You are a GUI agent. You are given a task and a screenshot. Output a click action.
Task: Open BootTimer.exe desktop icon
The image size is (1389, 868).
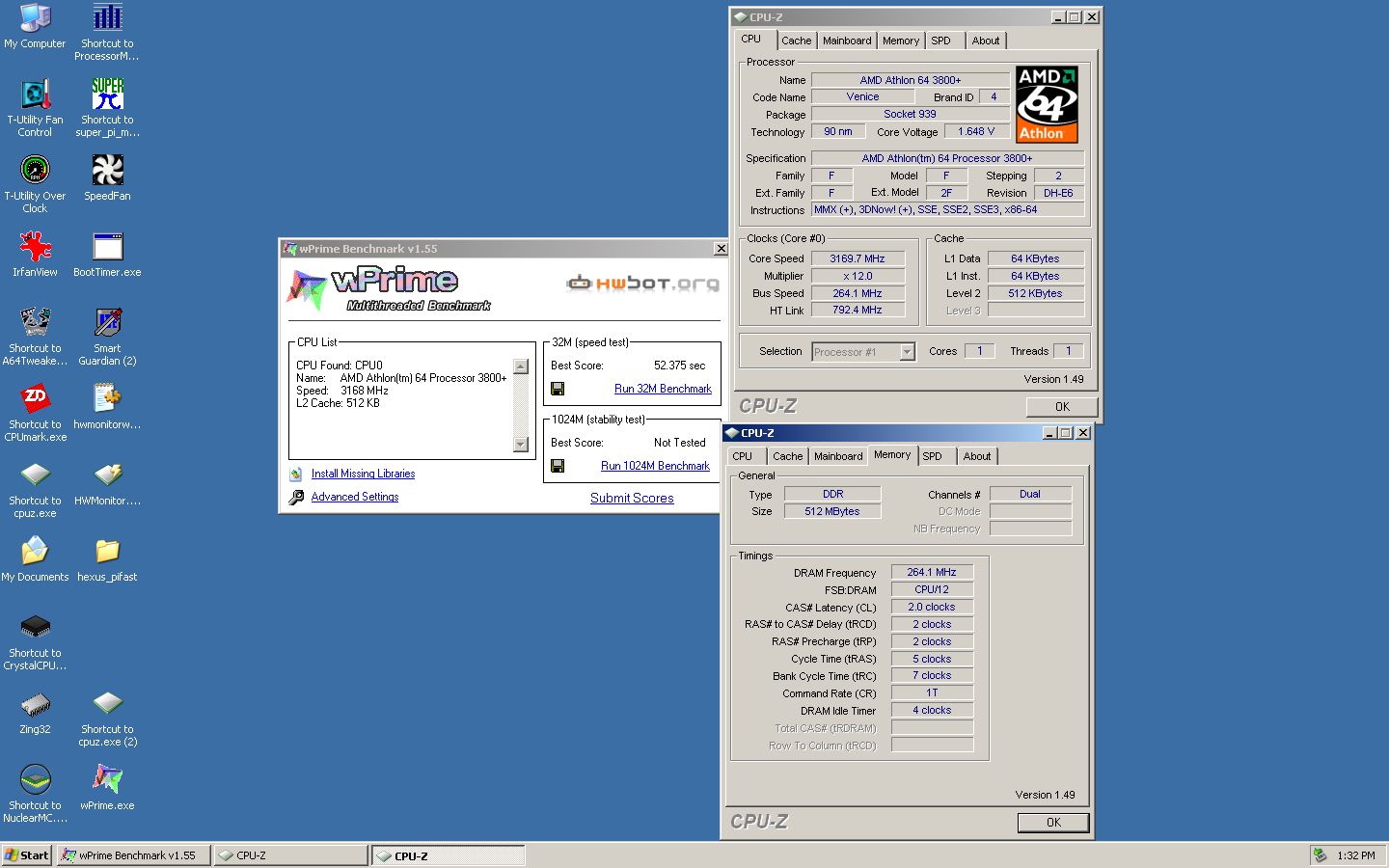coord(107,246)
